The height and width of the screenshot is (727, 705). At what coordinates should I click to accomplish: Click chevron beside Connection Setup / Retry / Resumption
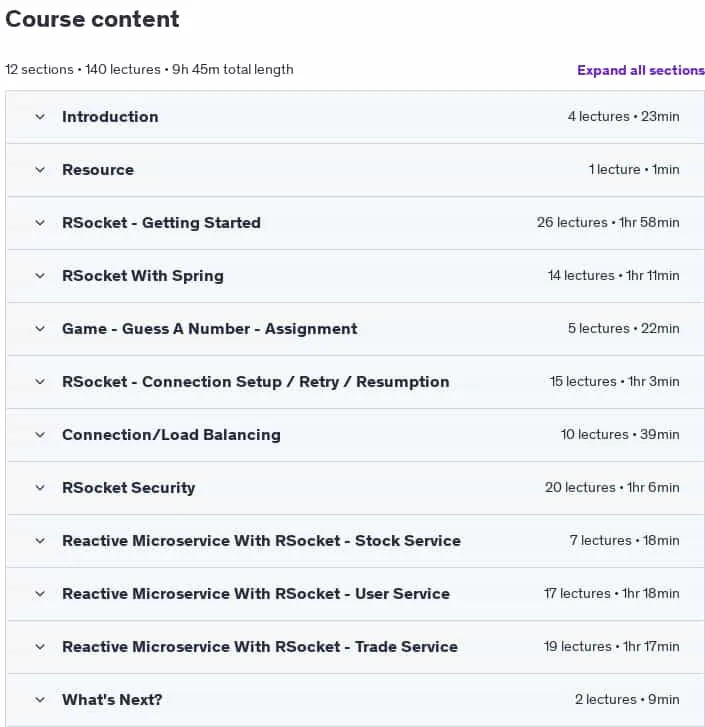pos(40,382)
